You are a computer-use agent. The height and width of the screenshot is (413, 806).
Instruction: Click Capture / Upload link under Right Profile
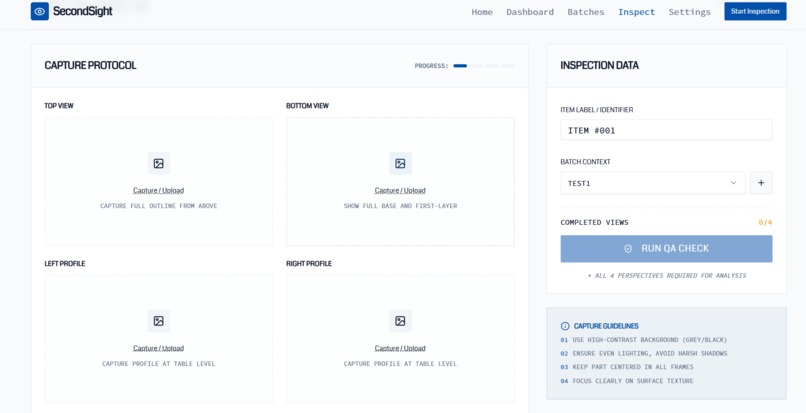click(x=400, y=348)
